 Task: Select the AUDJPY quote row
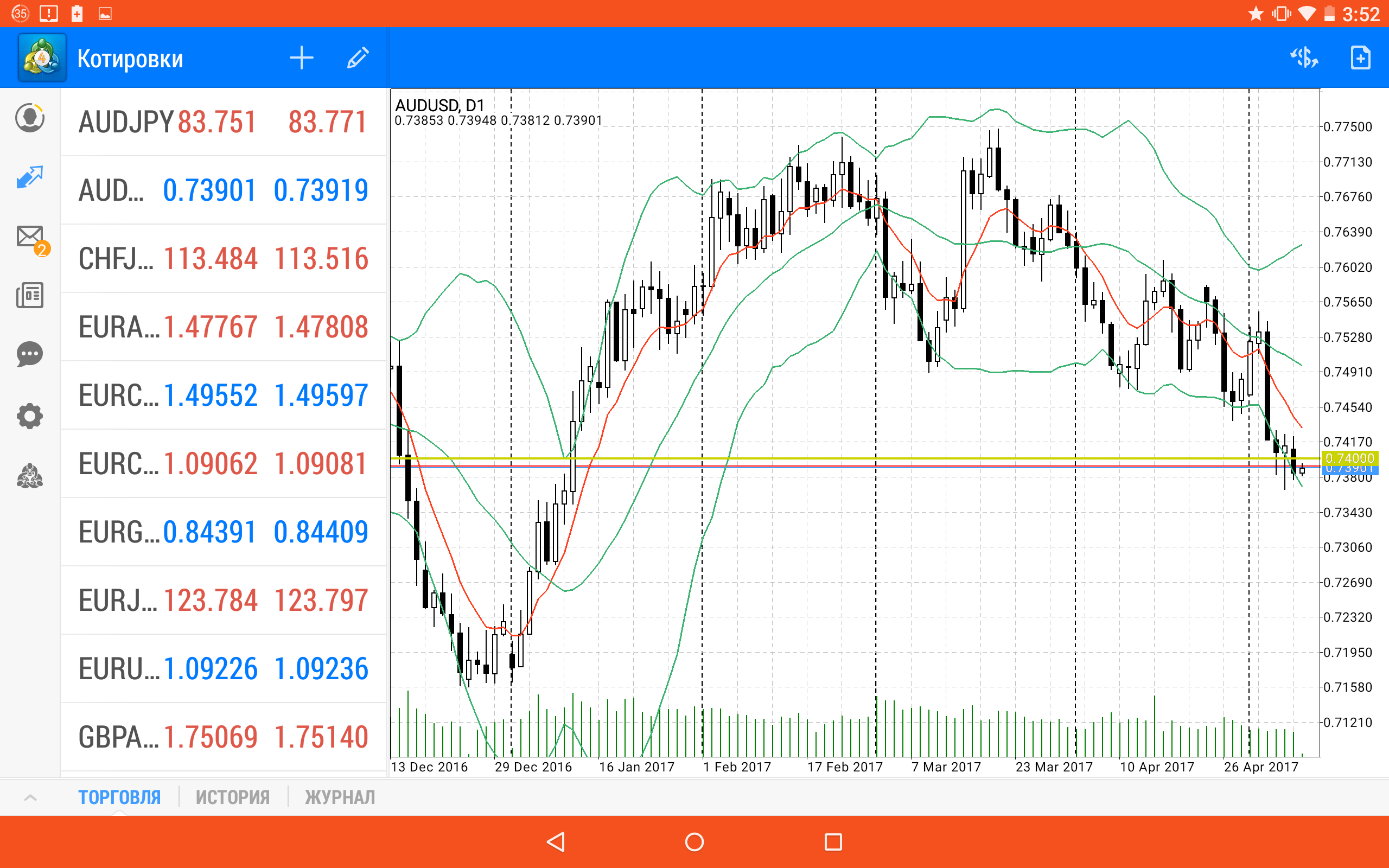click(x=224, y=122)
